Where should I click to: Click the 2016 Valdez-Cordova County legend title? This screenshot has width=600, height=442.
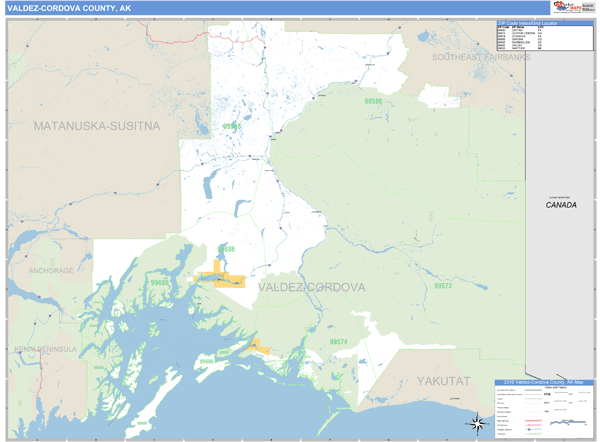click(544, 383)
